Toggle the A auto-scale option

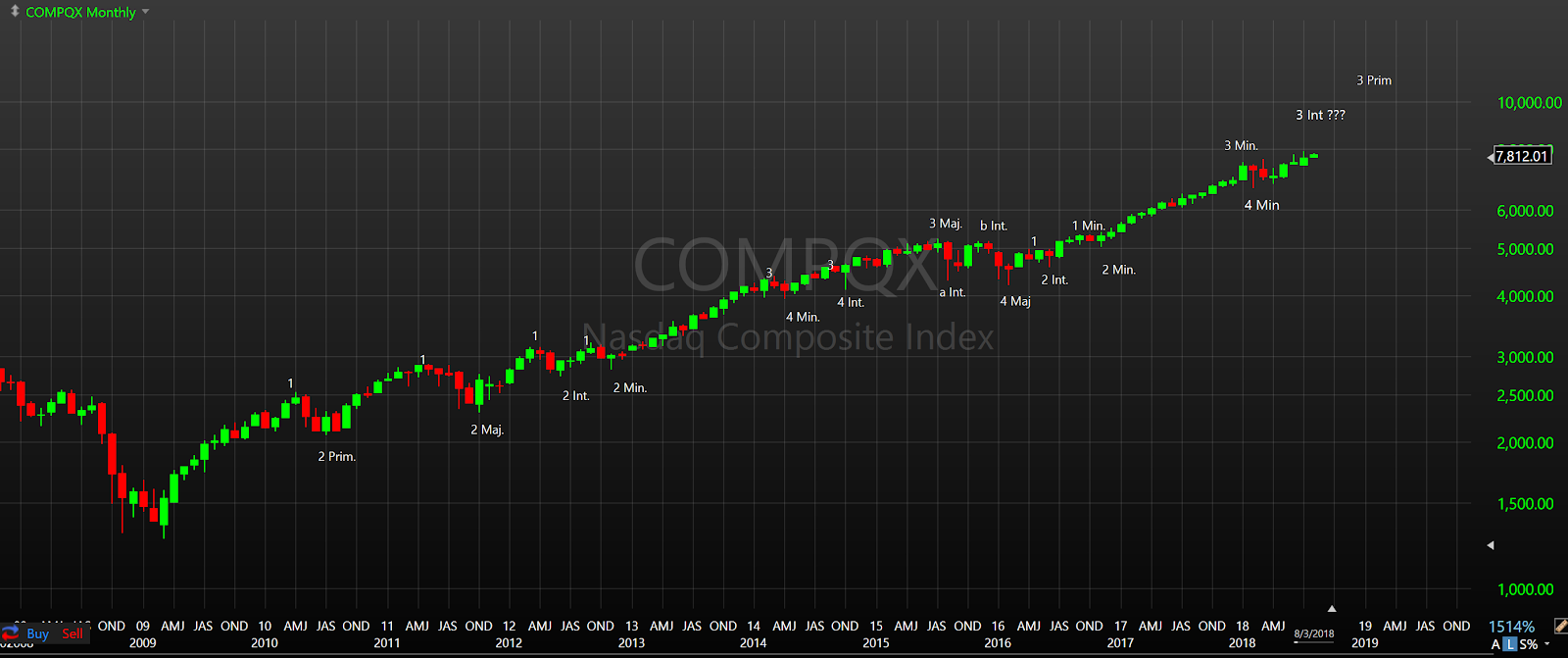click(x=1495, y=644)
